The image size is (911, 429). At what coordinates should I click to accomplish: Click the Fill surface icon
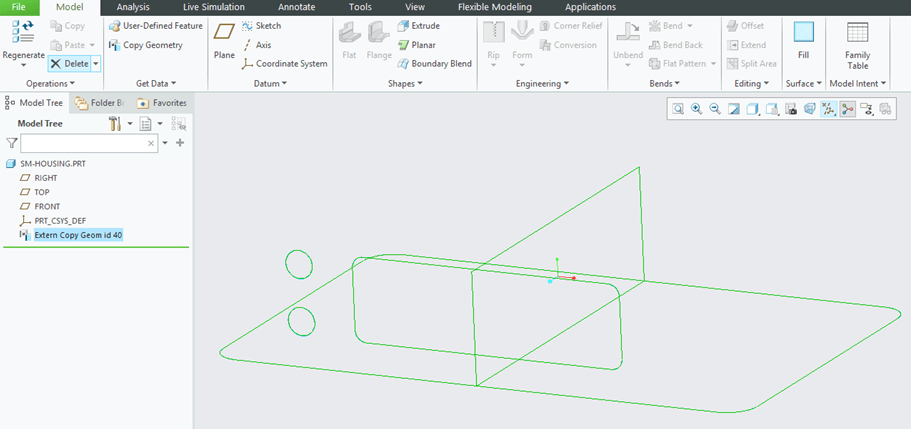803,39
